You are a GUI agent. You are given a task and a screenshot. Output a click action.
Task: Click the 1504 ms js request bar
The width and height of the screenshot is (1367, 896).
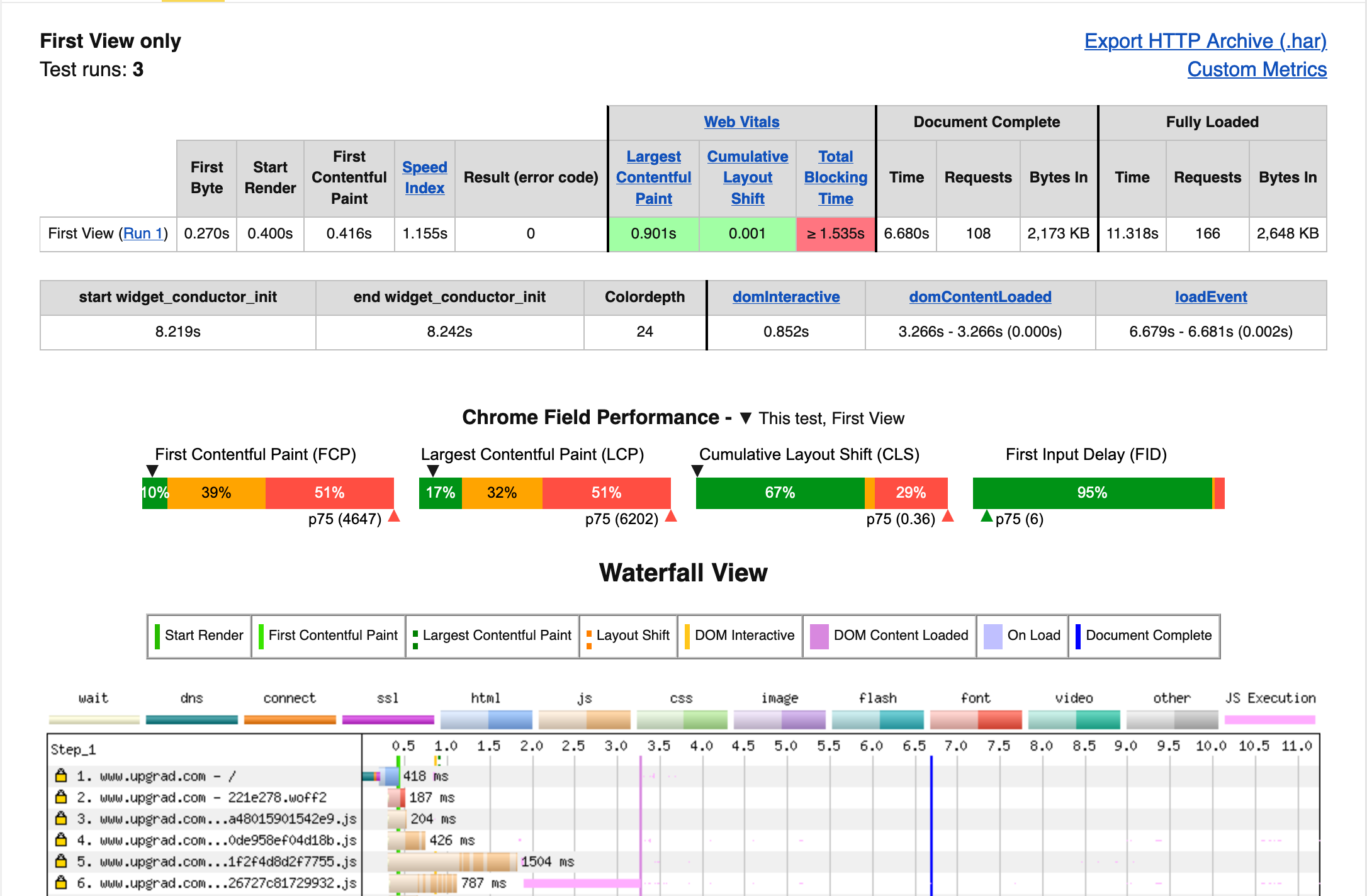pyautogui.click(x=453, y=861)
